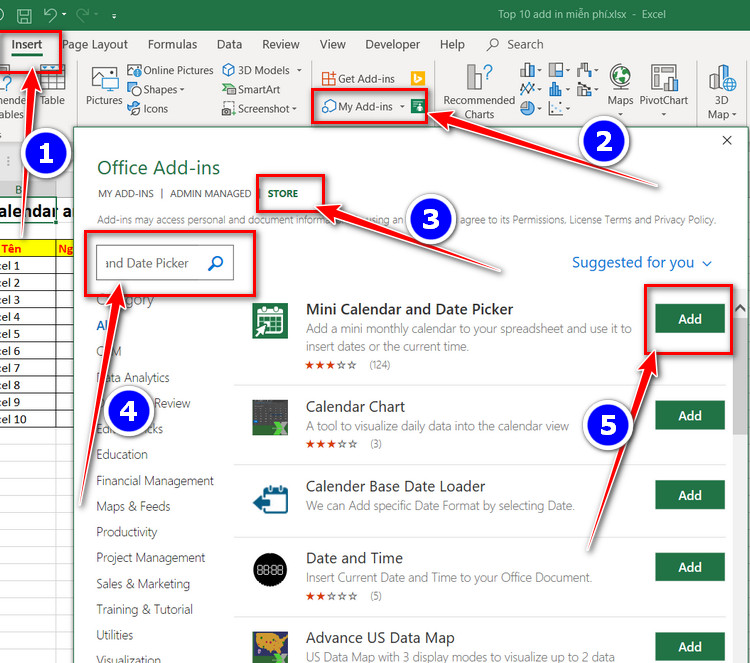Click the ribbon Search box
The image size is (750, 663).
coord(515,44)
